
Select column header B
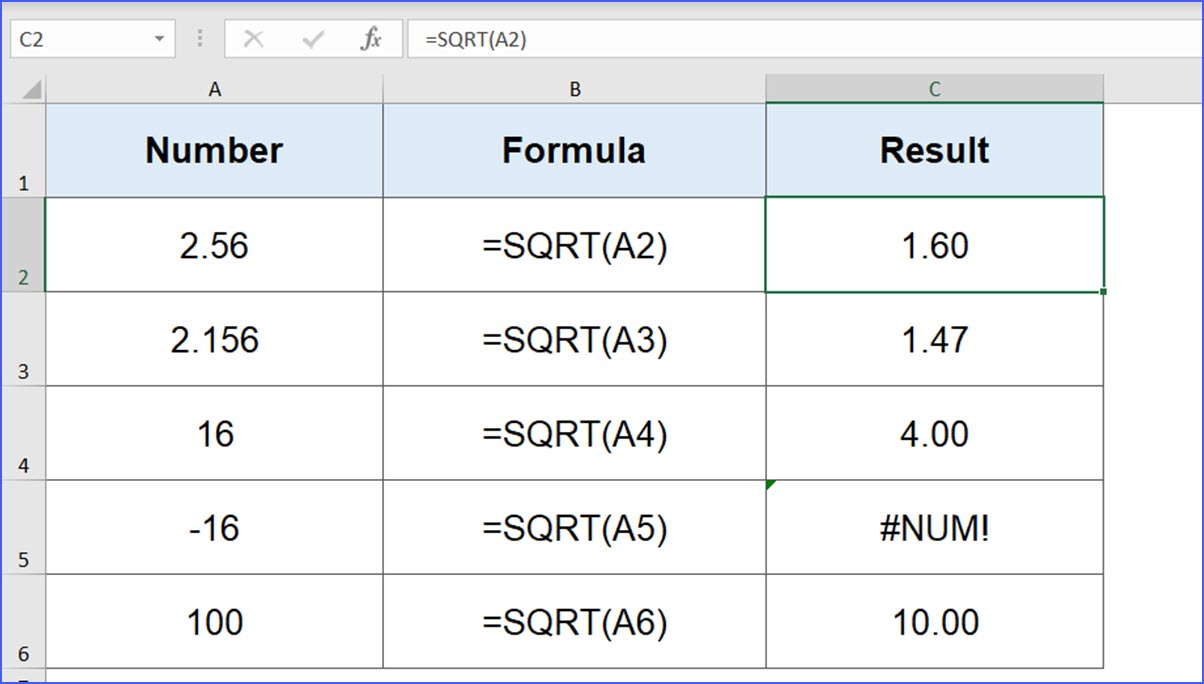coord(575,88)
